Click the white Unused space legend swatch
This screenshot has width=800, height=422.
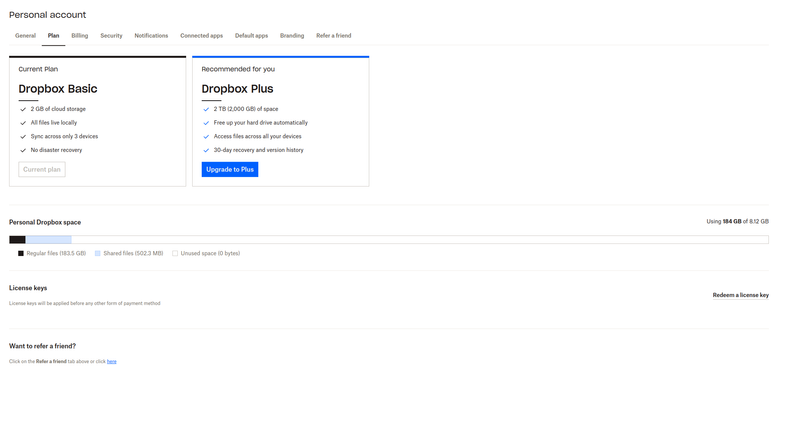tap(175, 253)
